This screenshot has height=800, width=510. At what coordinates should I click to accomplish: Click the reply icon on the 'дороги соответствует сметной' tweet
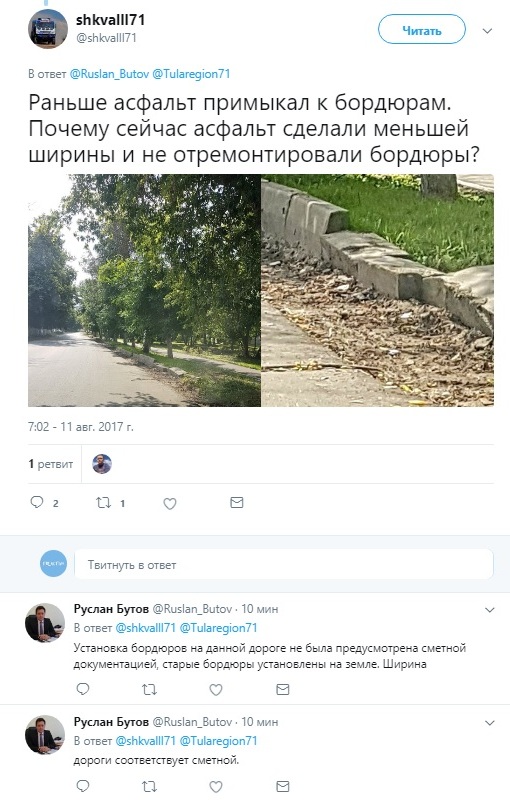coord(83,786)
